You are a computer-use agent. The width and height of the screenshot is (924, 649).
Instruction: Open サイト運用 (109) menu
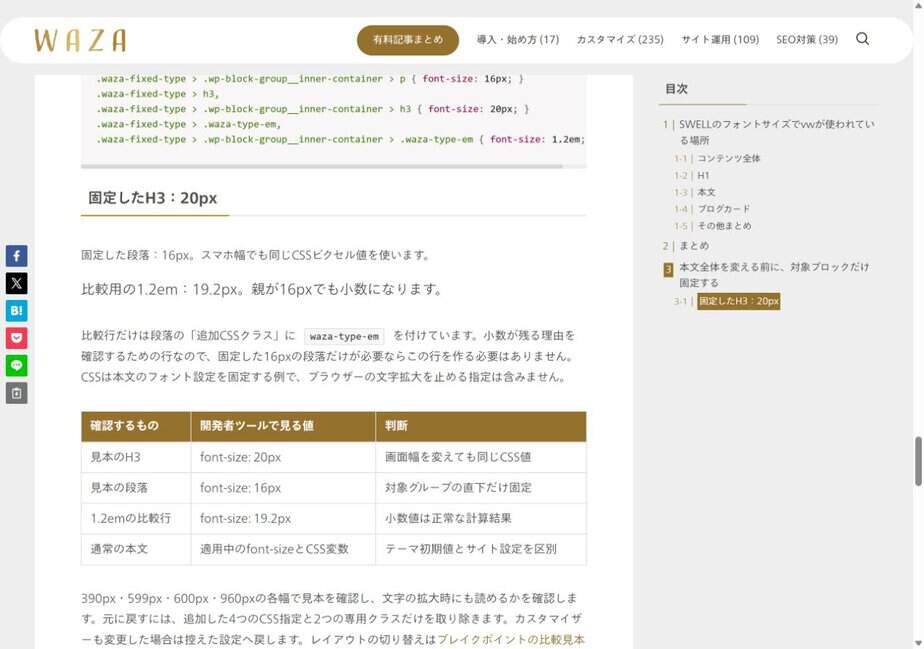720,39
